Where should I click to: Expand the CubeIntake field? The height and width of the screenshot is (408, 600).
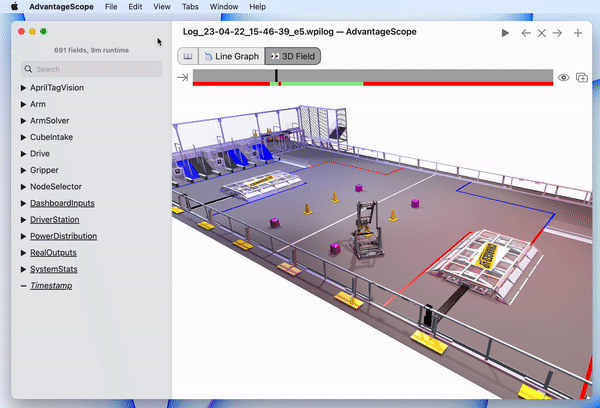coord(23,137)
